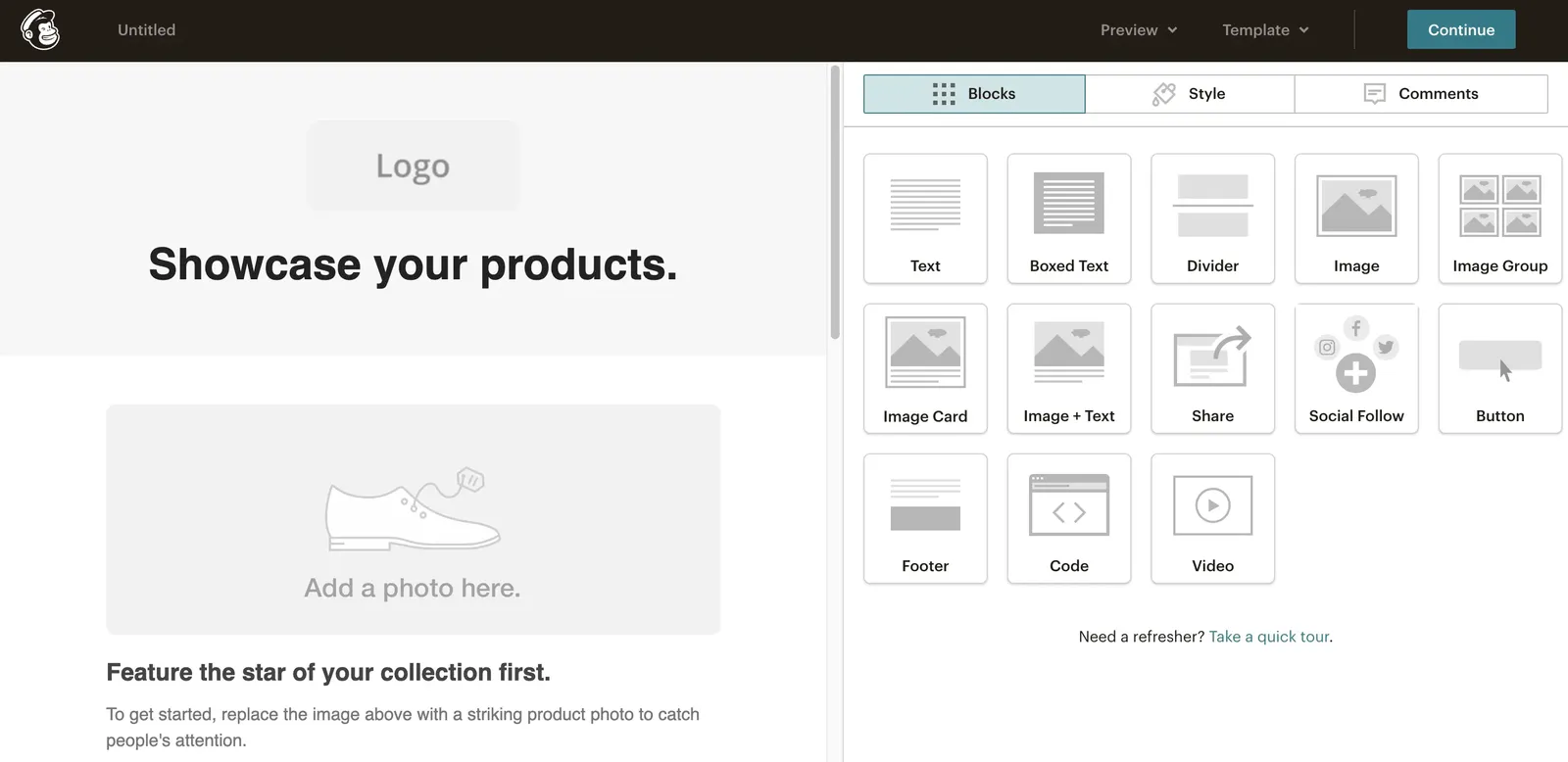The width and height of the screenshot is (1568, 762).
Task: Click the Untitled campaign name
Action: (x=147, y=30)
